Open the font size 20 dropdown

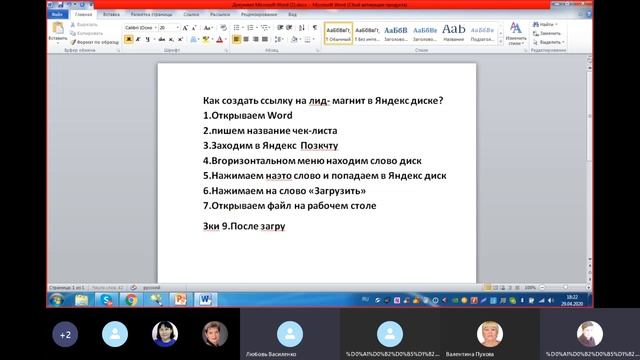point(178,28)
